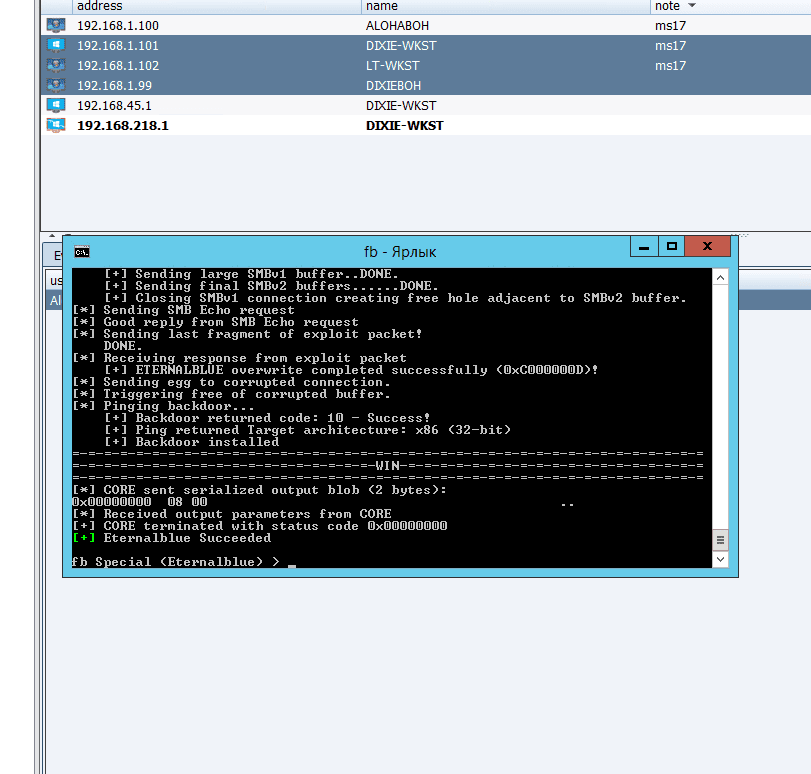The width and height of the screenshot is (811, 774).
Task: Minimize the fb - Ярлык console window
Action: pyautogui.click(x=644, y=247)
